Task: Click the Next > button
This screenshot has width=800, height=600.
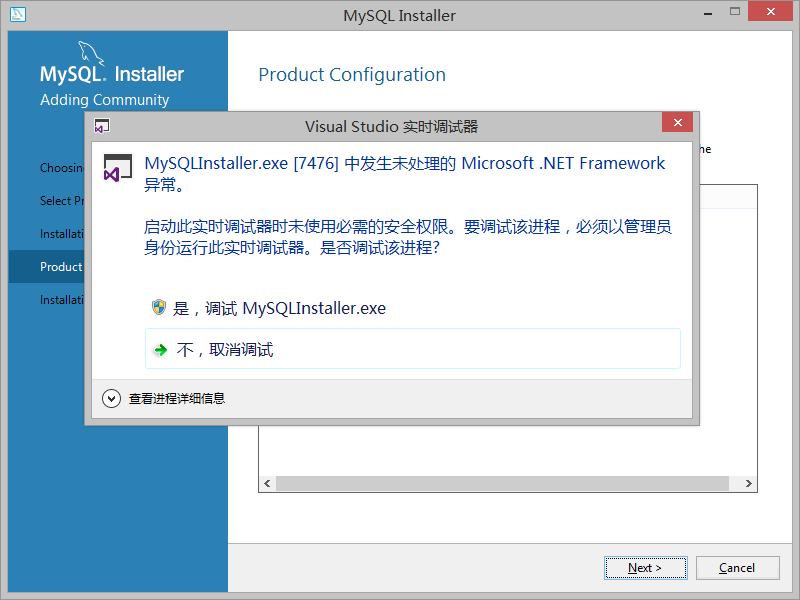Action: point(645,568)
